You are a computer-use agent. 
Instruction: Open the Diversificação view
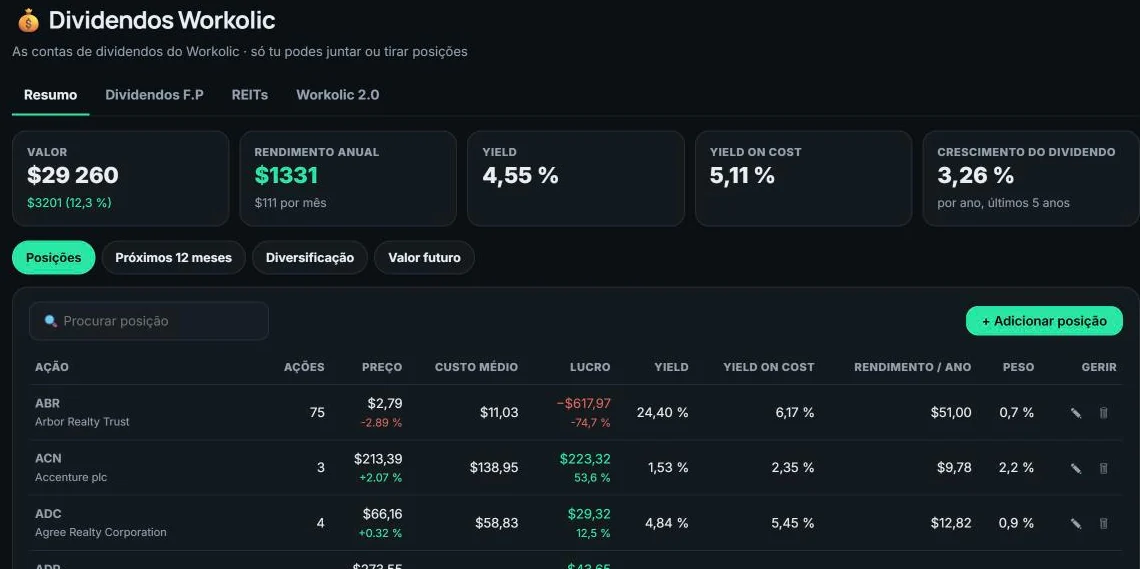(x=310, y=257)
